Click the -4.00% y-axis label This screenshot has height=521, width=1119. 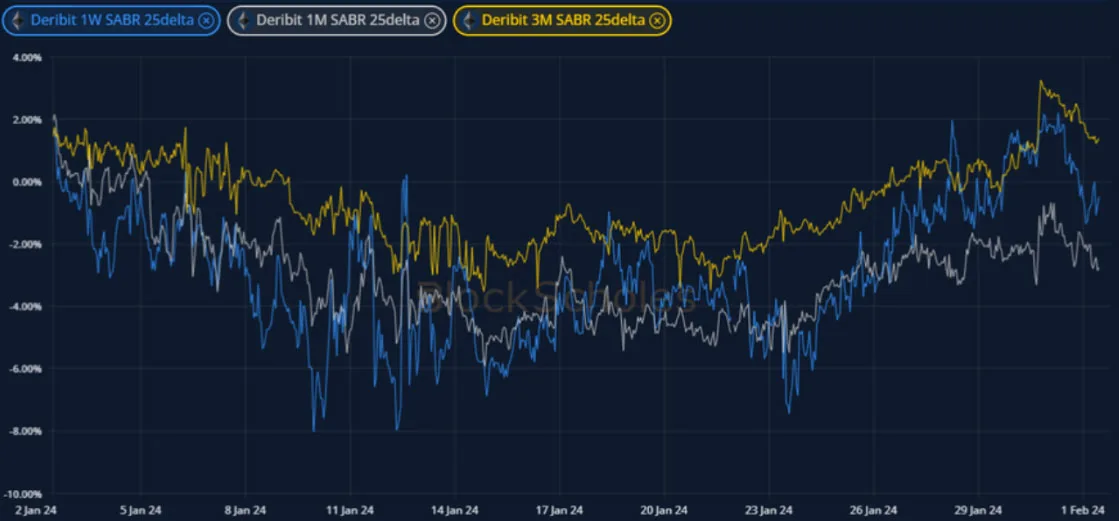(26, 307)
